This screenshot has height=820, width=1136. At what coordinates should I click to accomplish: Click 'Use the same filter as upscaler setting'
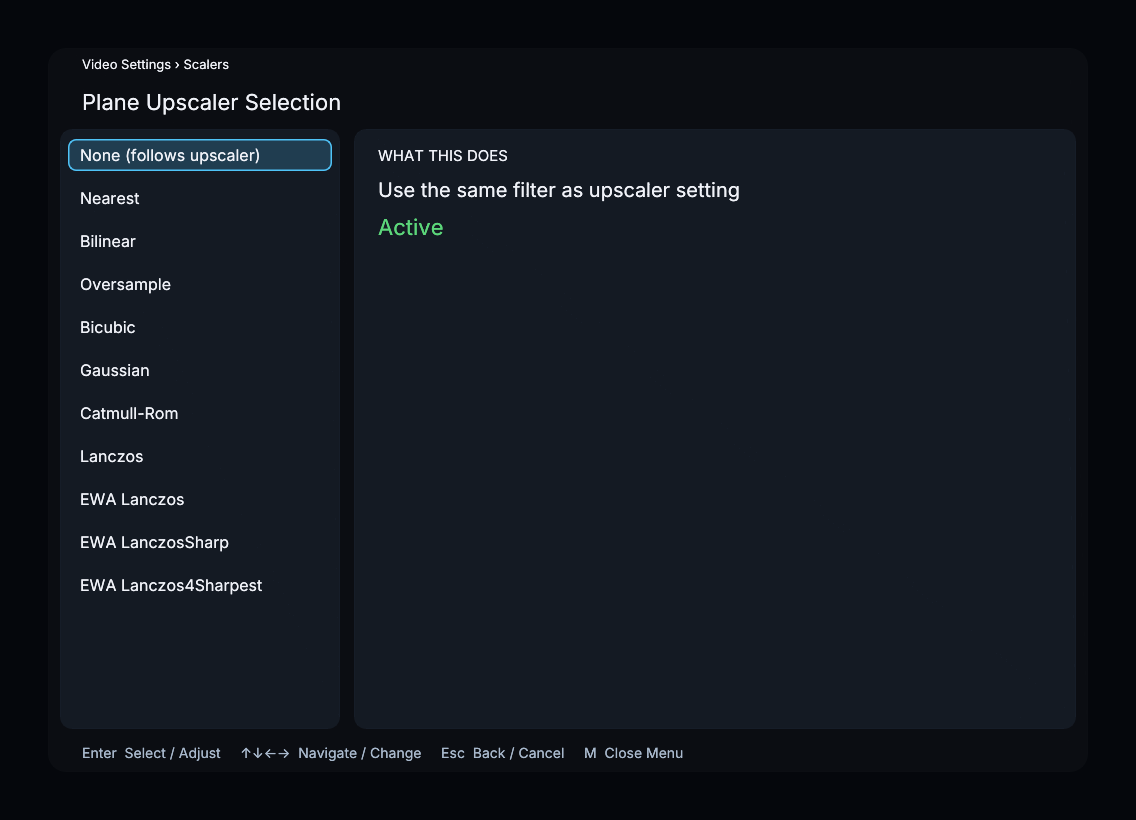pos(559,190)
